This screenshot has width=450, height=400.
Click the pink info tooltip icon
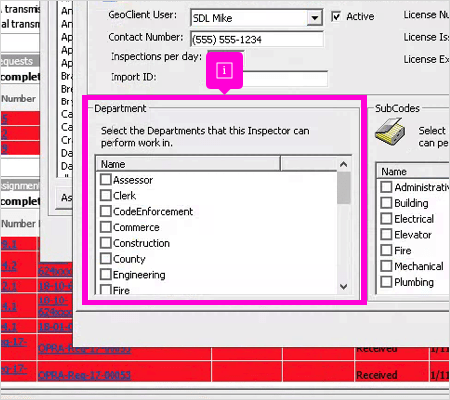pyautogui.click(x=224, y=71)
